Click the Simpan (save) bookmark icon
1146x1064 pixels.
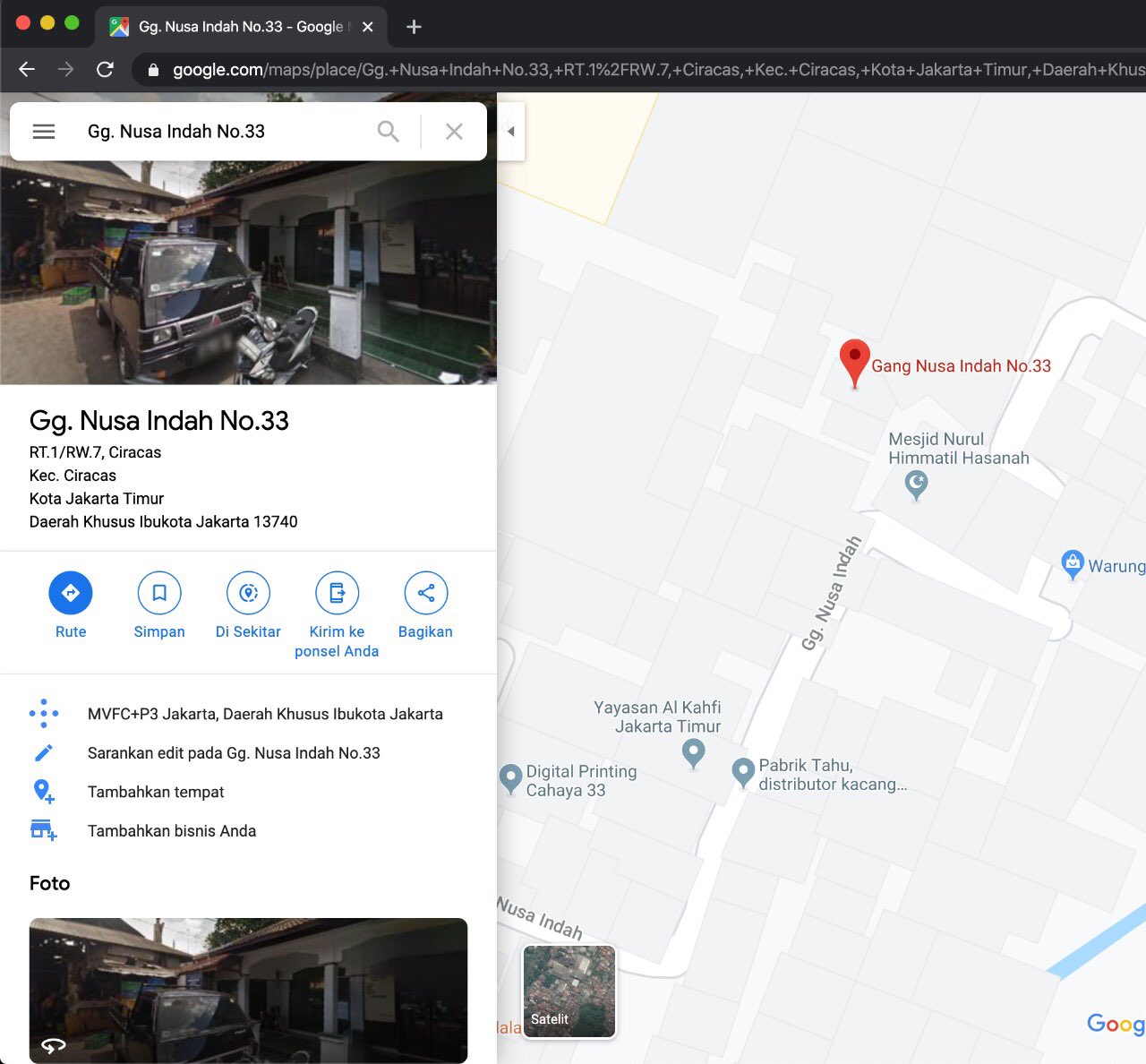(x=159, y=593)
